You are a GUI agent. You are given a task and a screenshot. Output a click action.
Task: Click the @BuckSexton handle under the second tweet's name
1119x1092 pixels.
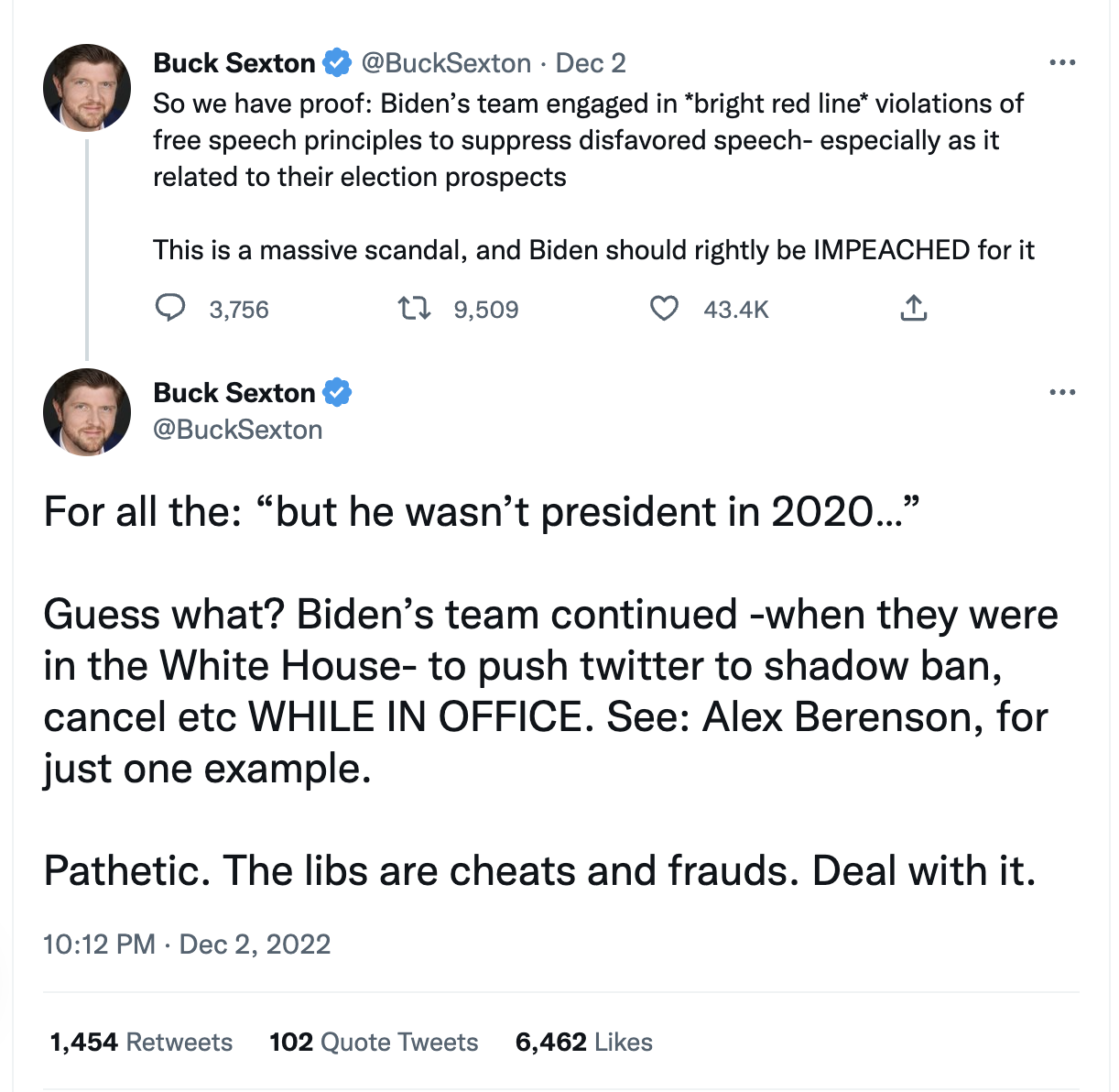tap(238, 429)
